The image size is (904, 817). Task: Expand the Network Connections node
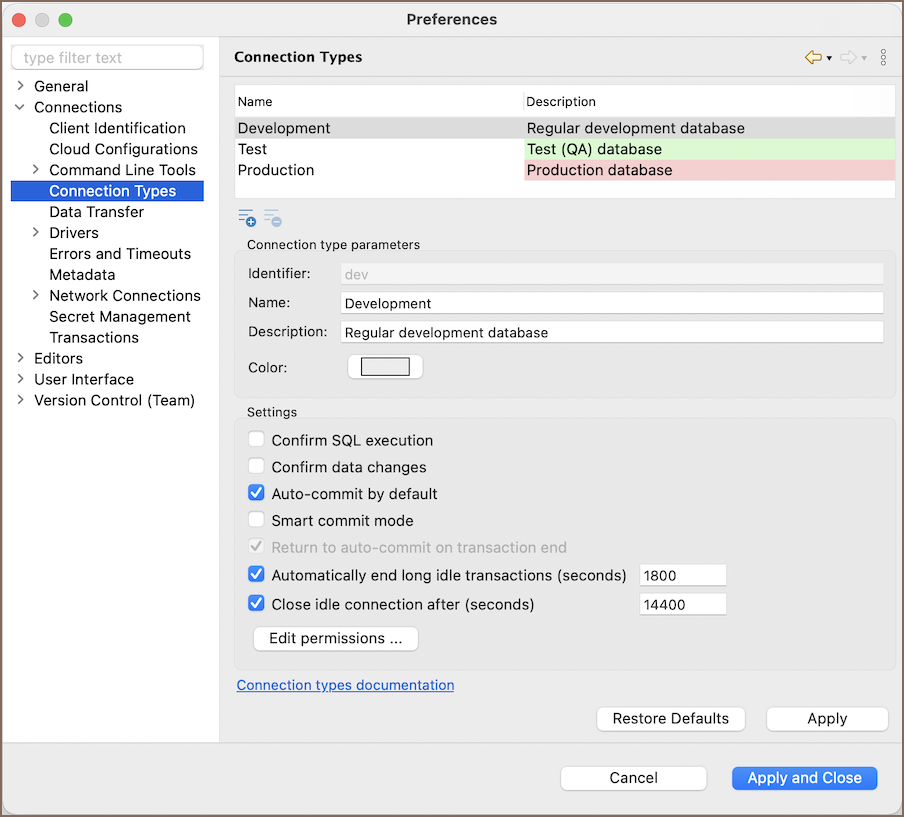point(36,296)
